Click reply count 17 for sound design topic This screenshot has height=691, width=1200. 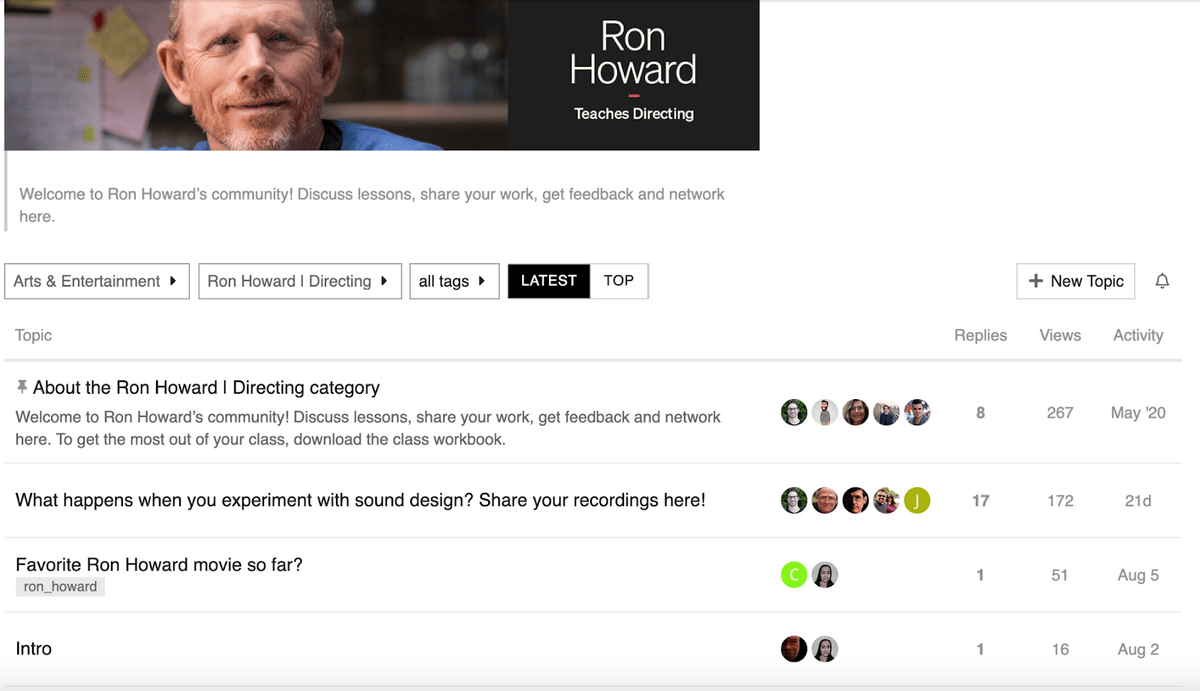pos(980,500)
